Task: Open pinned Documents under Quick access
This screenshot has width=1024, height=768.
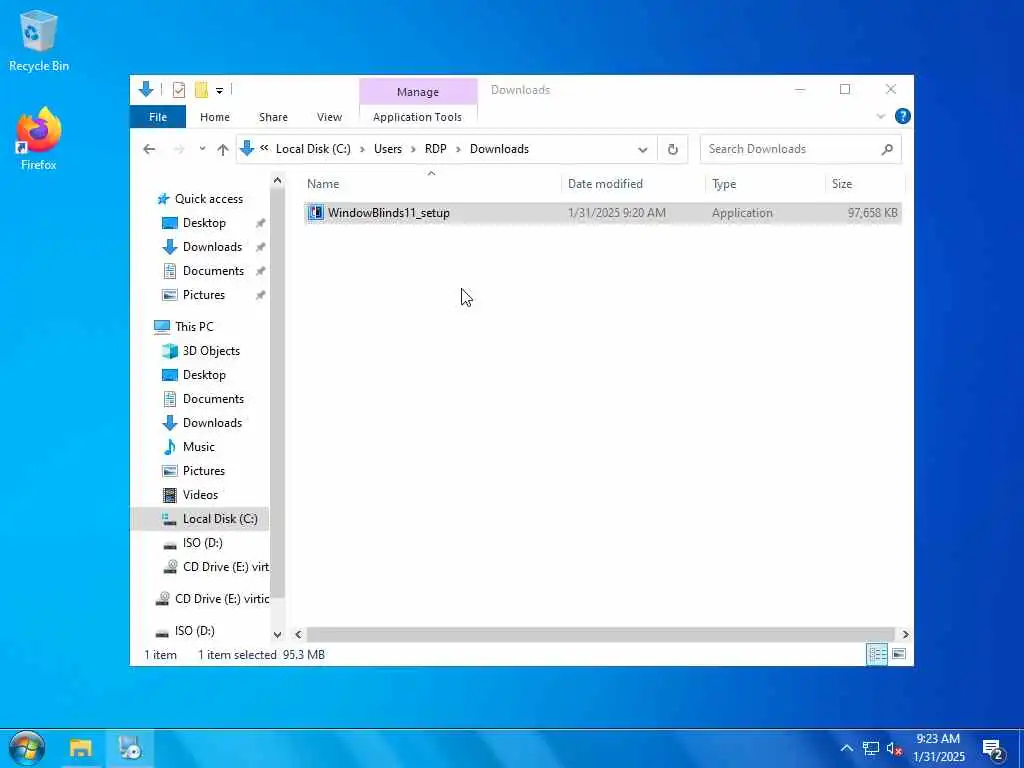Action: point(213,271)
